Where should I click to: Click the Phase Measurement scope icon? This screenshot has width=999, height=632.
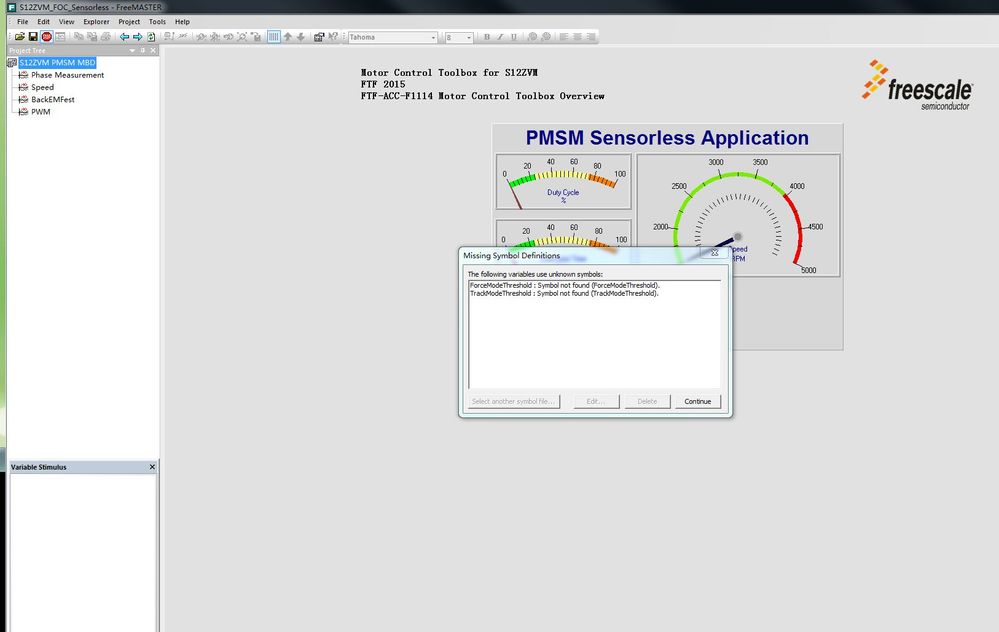[x=24, y=75]
